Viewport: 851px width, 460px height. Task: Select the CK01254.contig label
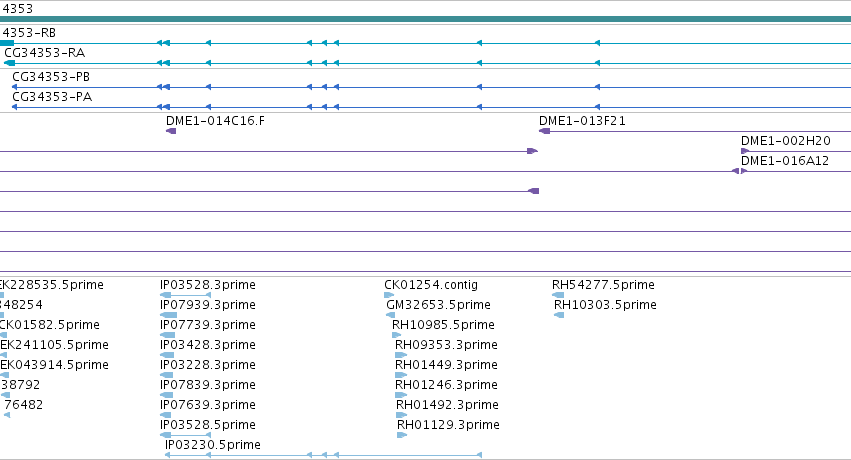[431, 285]
